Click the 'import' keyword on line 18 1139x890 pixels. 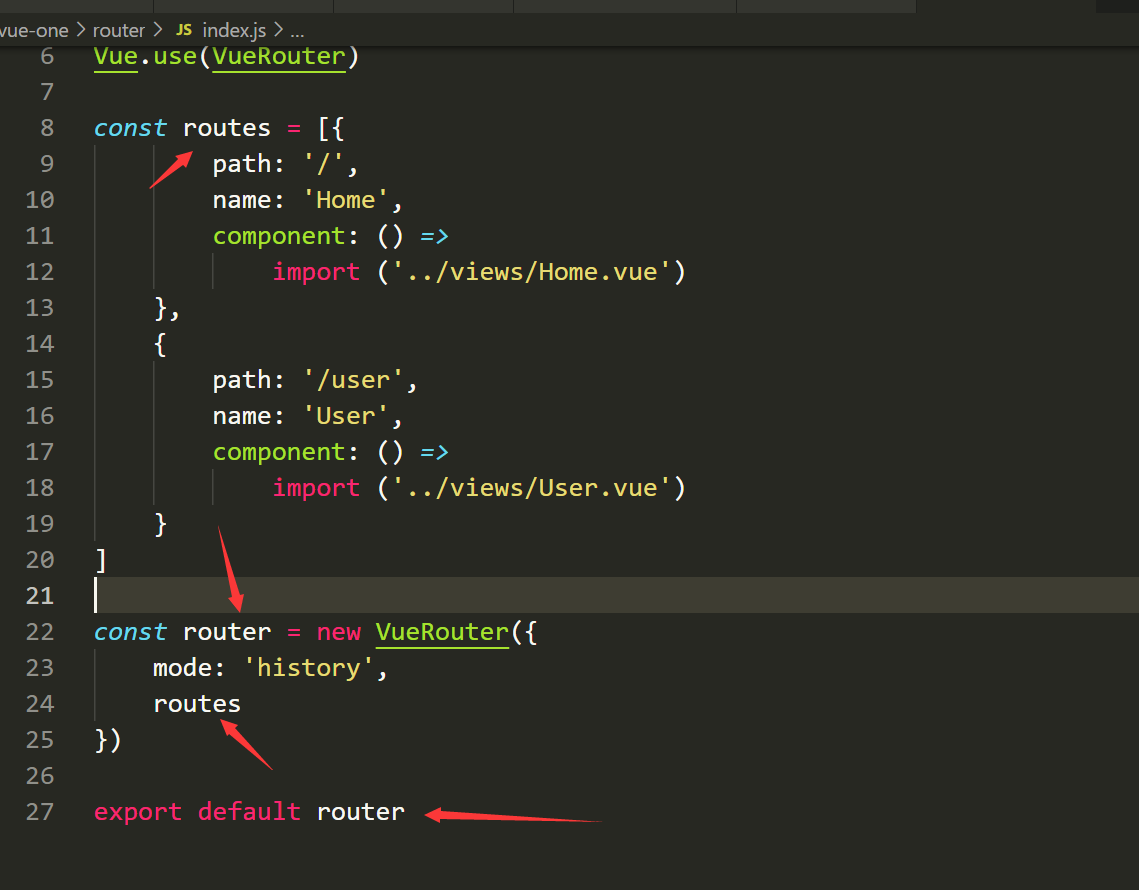[x=316, y=488]
